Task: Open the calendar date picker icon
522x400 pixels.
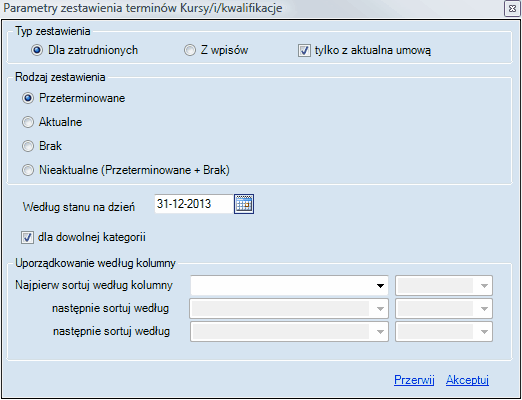Action: [244, 204]
